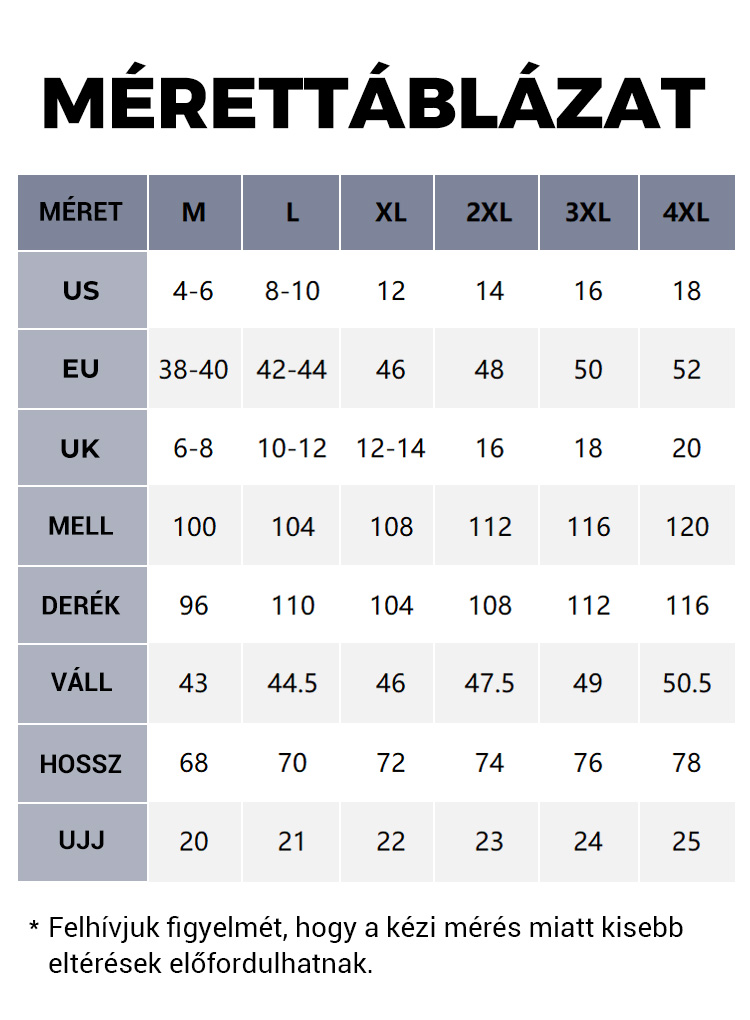Click the waist value 96
The height and width of the screenshot is (1020, 750).
click(x=194, y=605)
